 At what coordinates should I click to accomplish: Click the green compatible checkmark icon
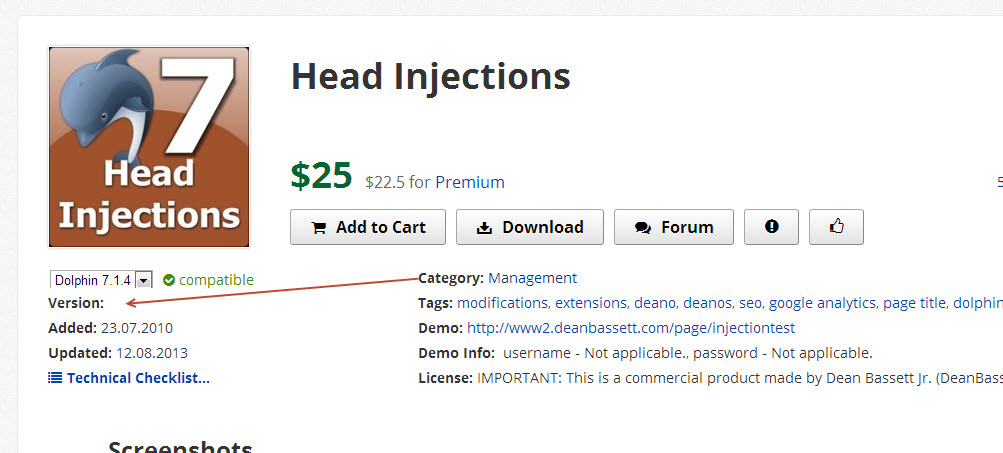pos(169,280)
